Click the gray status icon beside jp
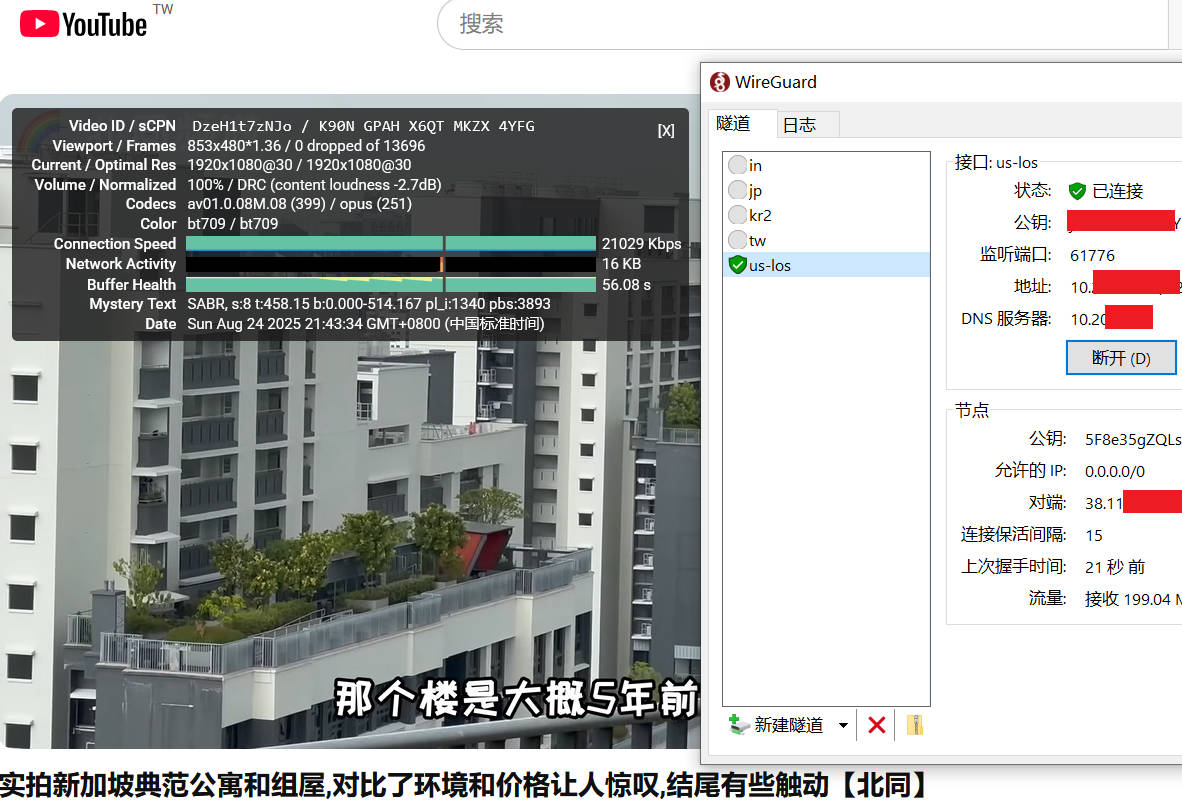This screenshot has width=1182, height=806. point(738,190)
